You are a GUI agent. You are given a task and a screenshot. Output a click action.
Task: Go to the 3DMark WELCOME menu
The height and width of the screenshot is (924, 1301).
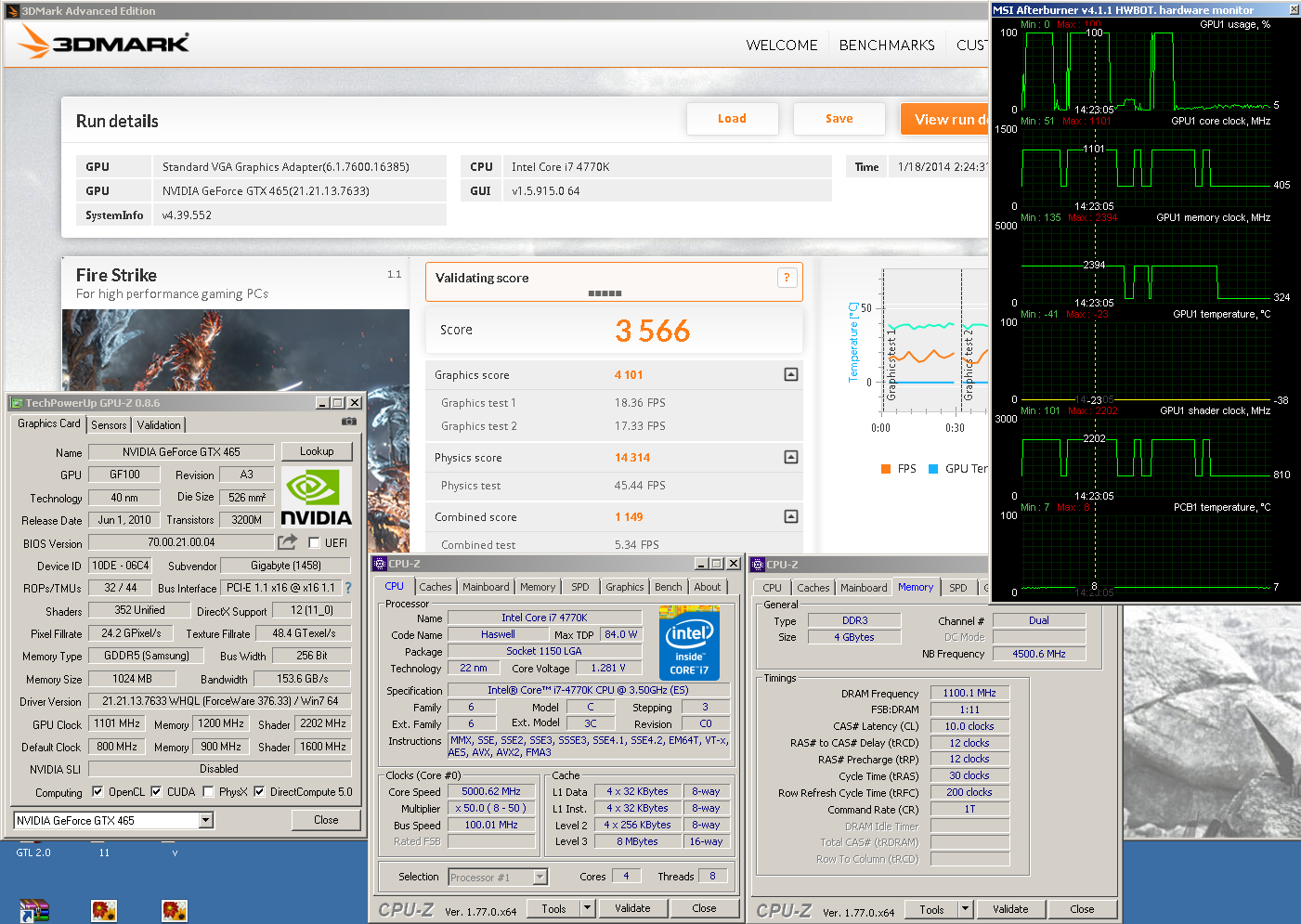tap(782, 45)
